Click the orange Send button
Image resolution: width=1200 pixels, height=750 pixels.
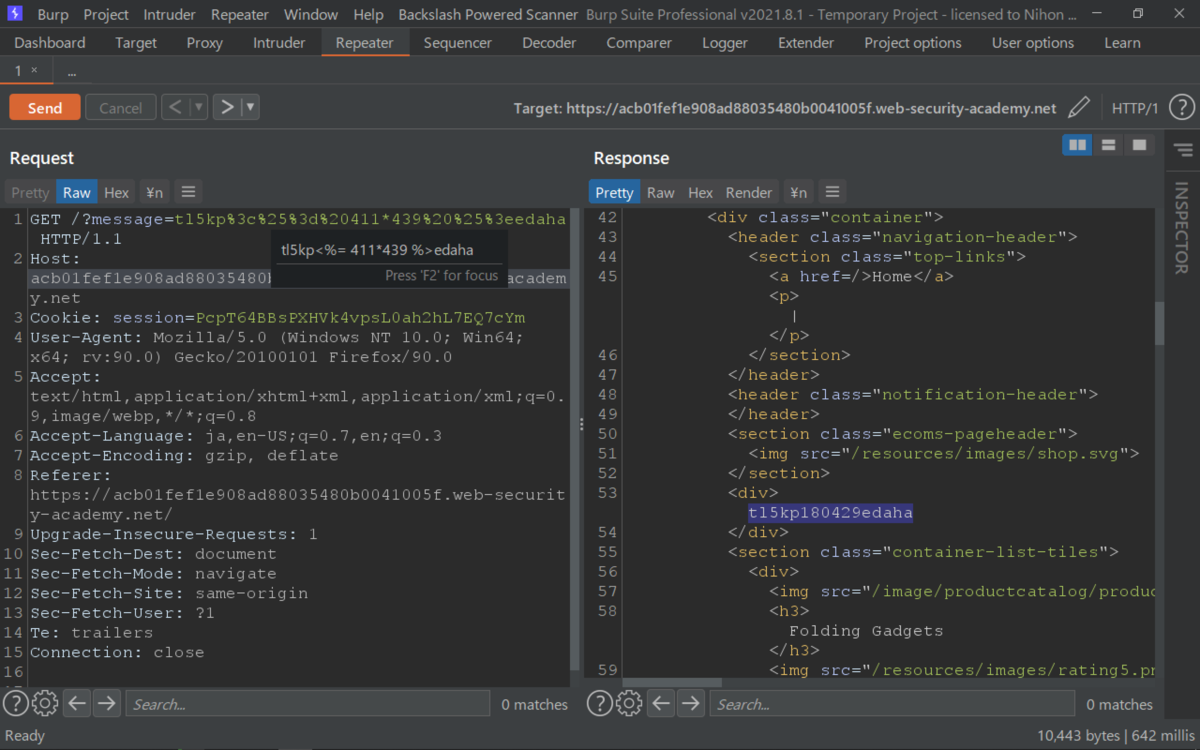45,108
